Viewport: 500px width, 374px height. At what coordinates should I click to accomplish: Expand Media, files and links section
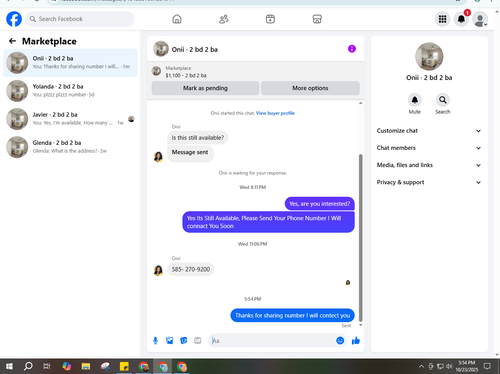coord(429,165)
